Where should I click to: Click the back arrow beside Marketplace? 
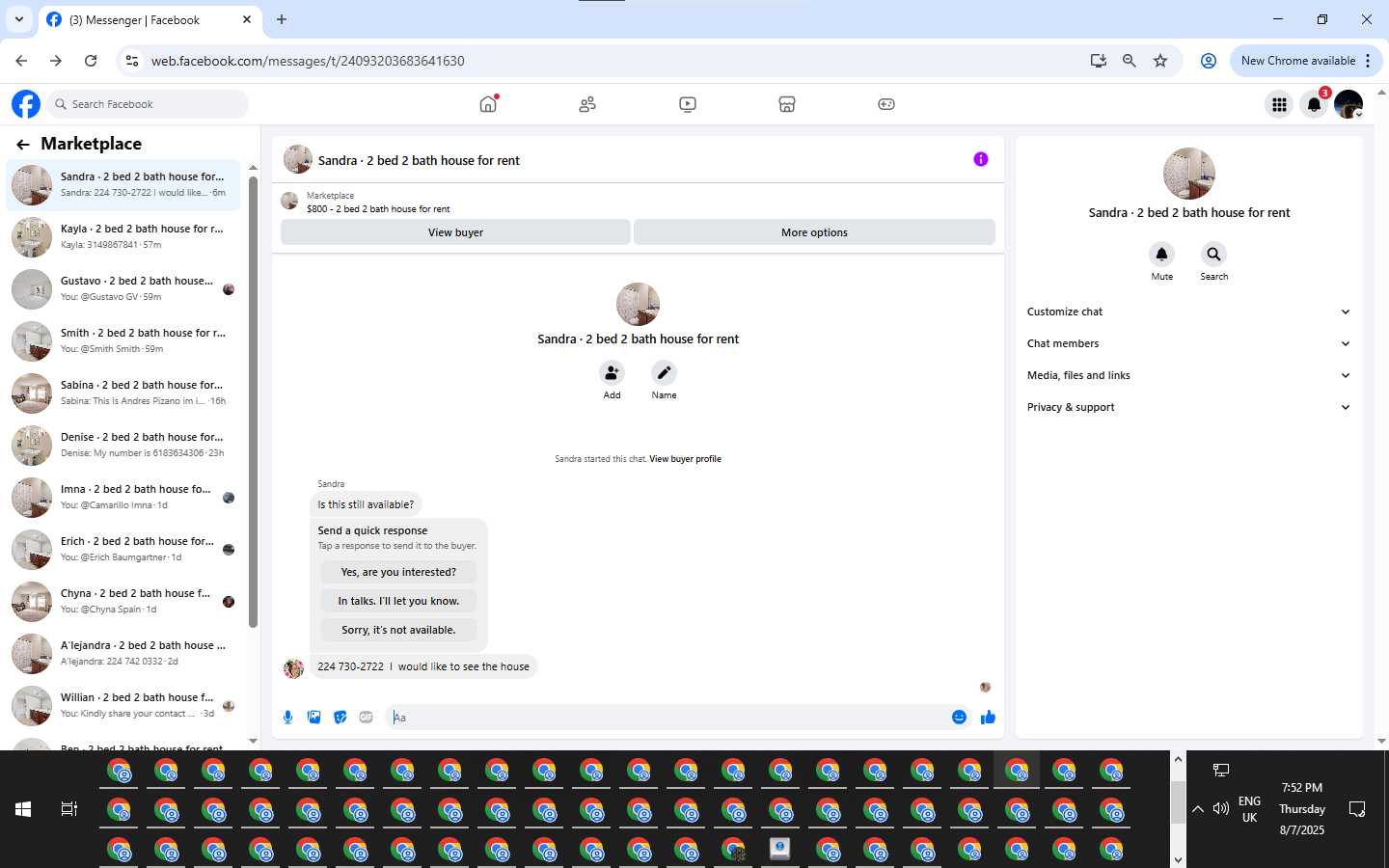(23, 145)
